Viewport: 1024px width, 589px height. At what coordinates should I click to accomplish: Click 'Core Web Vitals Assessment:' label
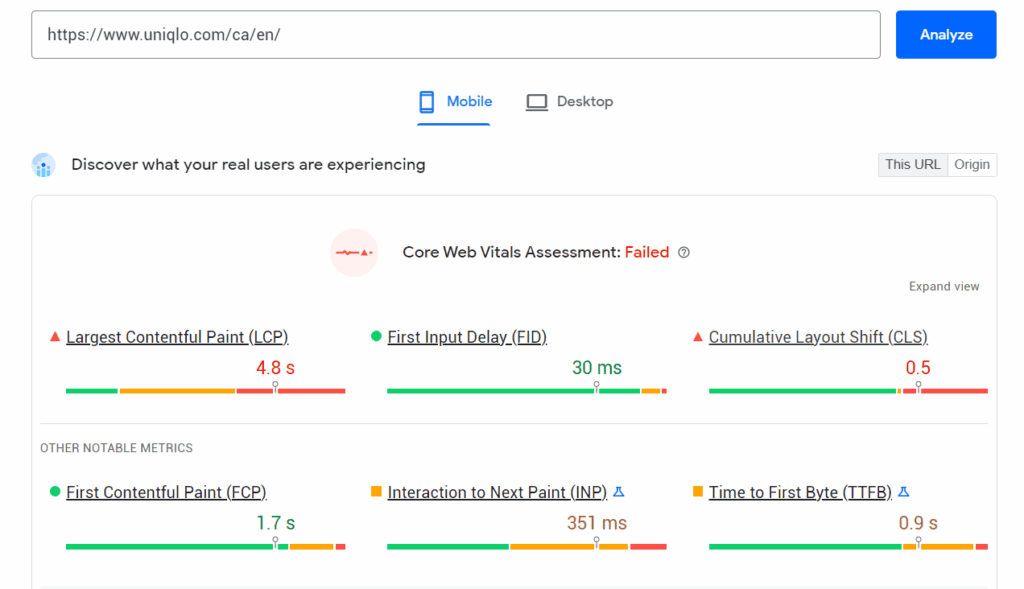pyautogui.click(x=511, y=253)
